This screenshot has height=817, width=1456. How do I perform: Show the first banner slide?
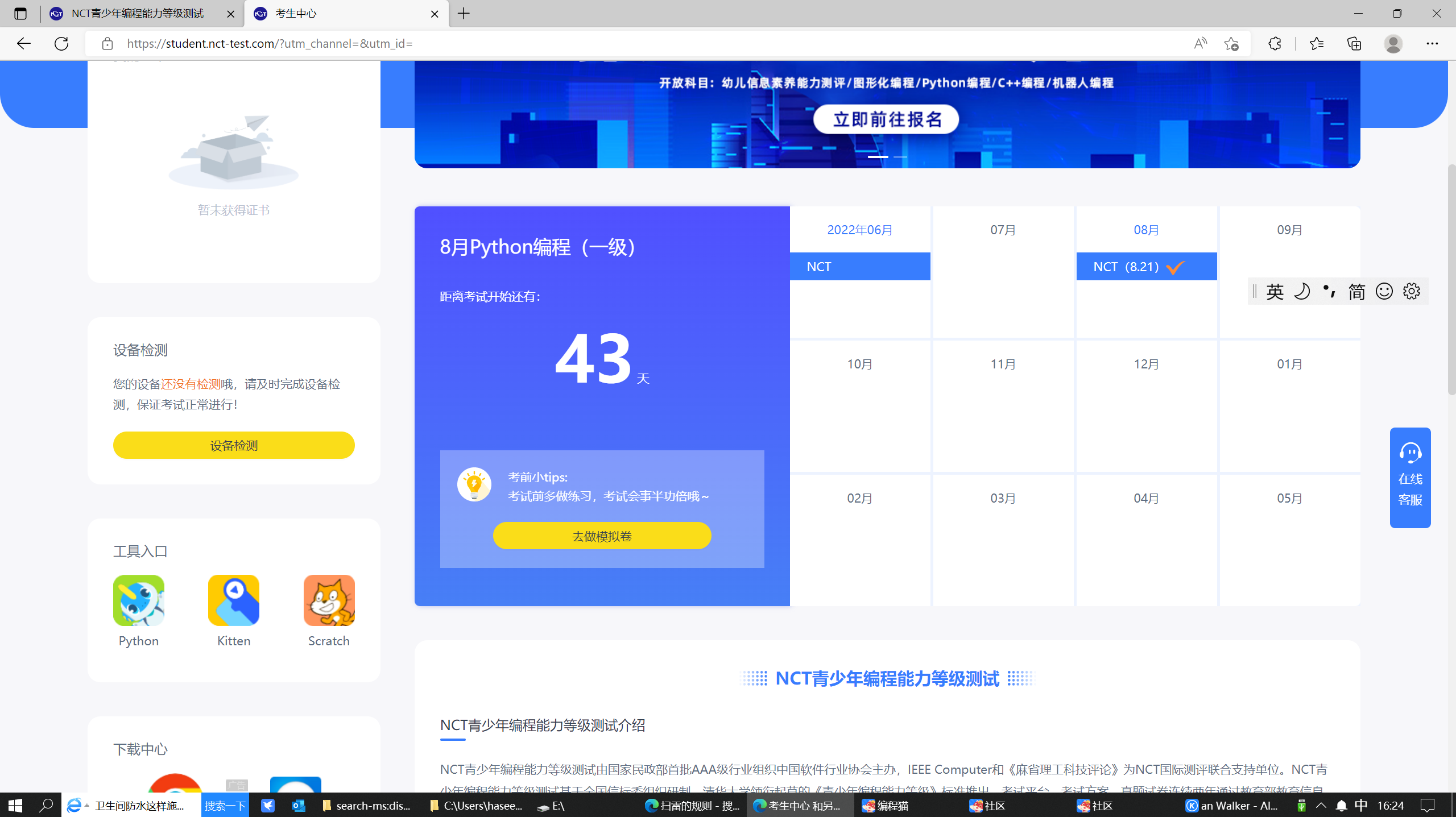(x=878, y=156)
